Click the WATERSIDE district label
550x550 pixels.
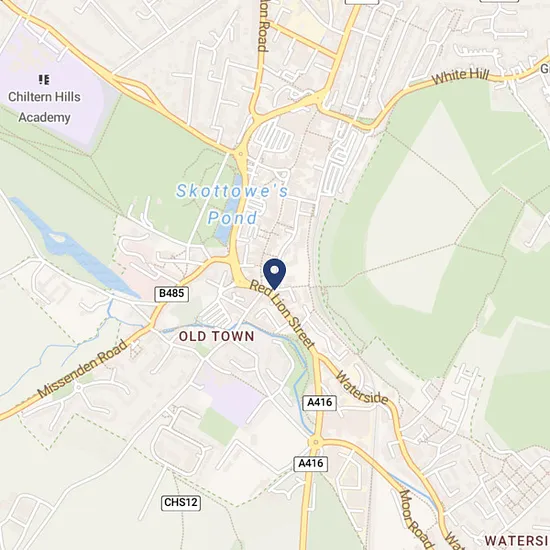point(517,541)
